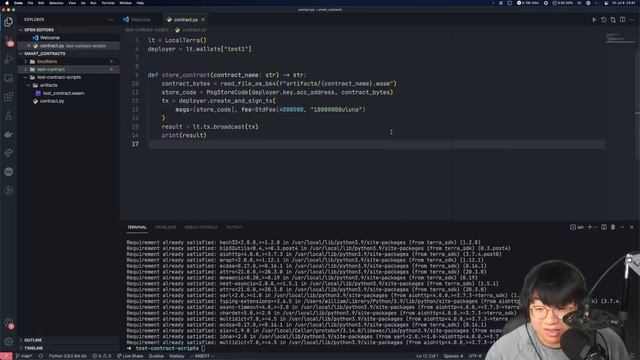Click Spaces: 4 indentation setting
Screen dimensions: 640x360
click(453, 356)
